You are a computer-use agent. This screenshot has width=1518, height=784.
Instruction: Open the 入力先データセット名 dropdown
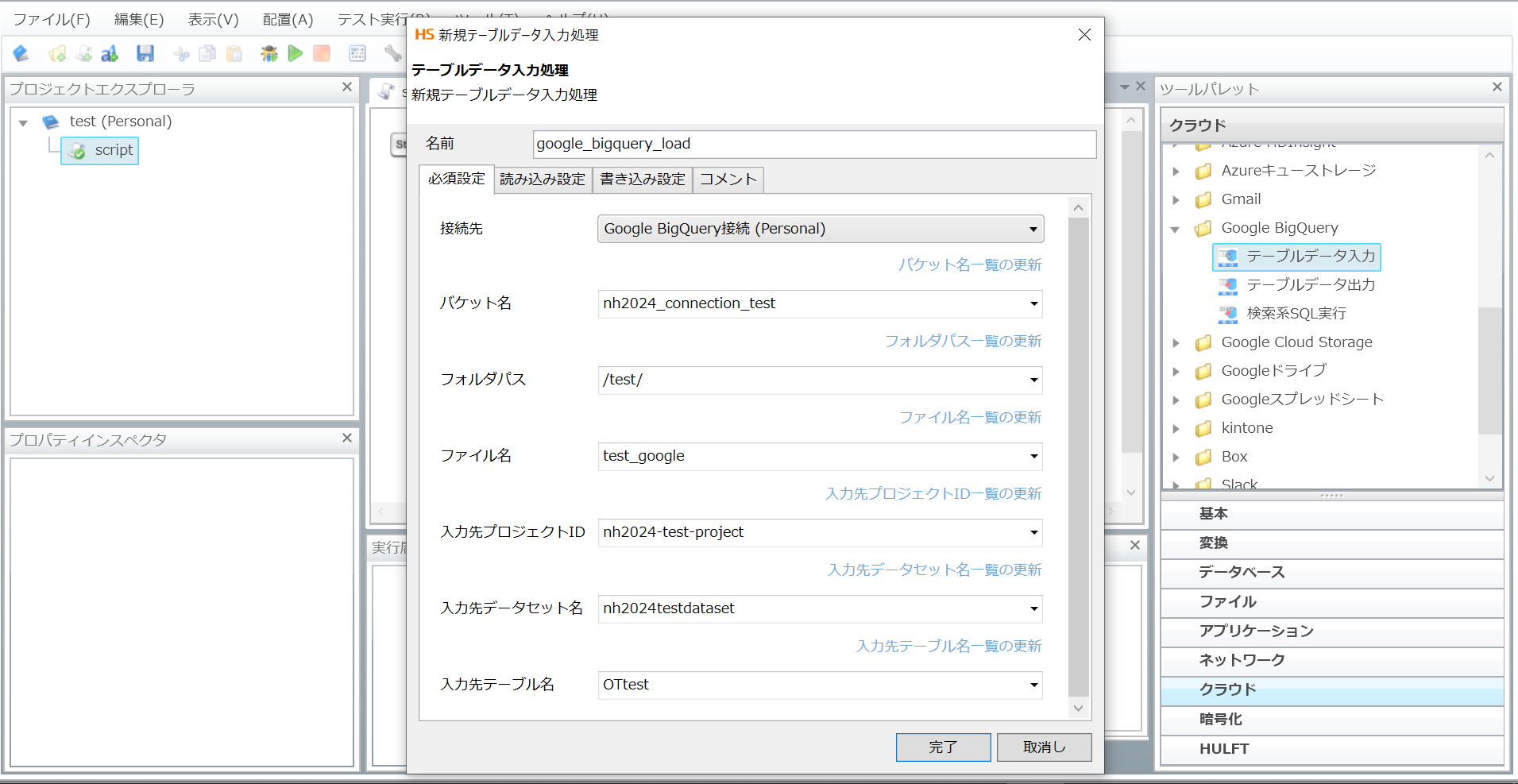(x=1033, y=609)
